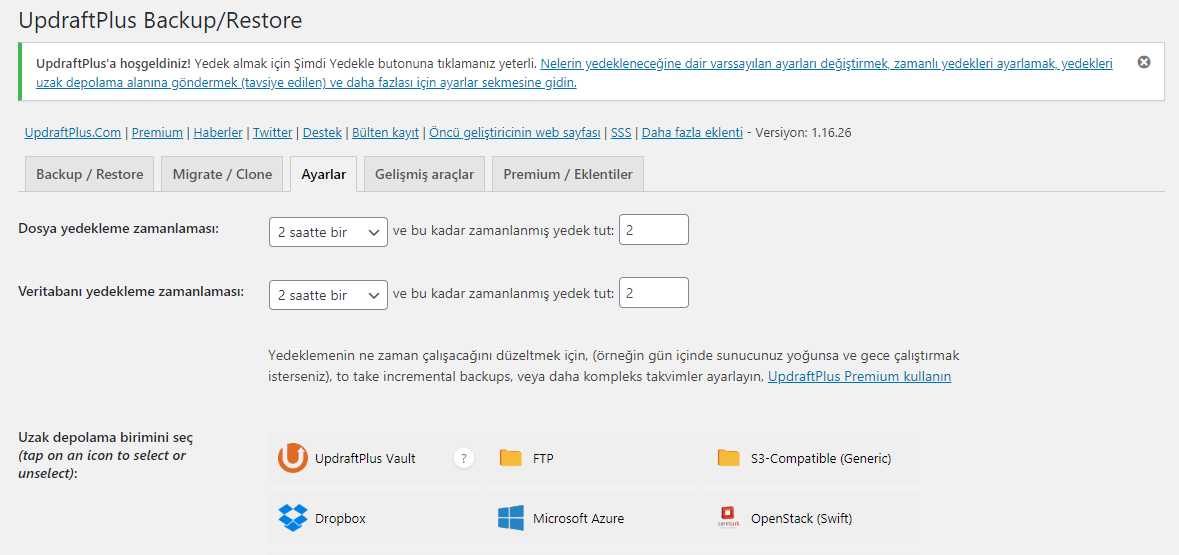Image resolution: width=1179 pixels, height=555 pixels.
Task: Open the file backup schedule dropdown
Action: click(x=329, y=232)
